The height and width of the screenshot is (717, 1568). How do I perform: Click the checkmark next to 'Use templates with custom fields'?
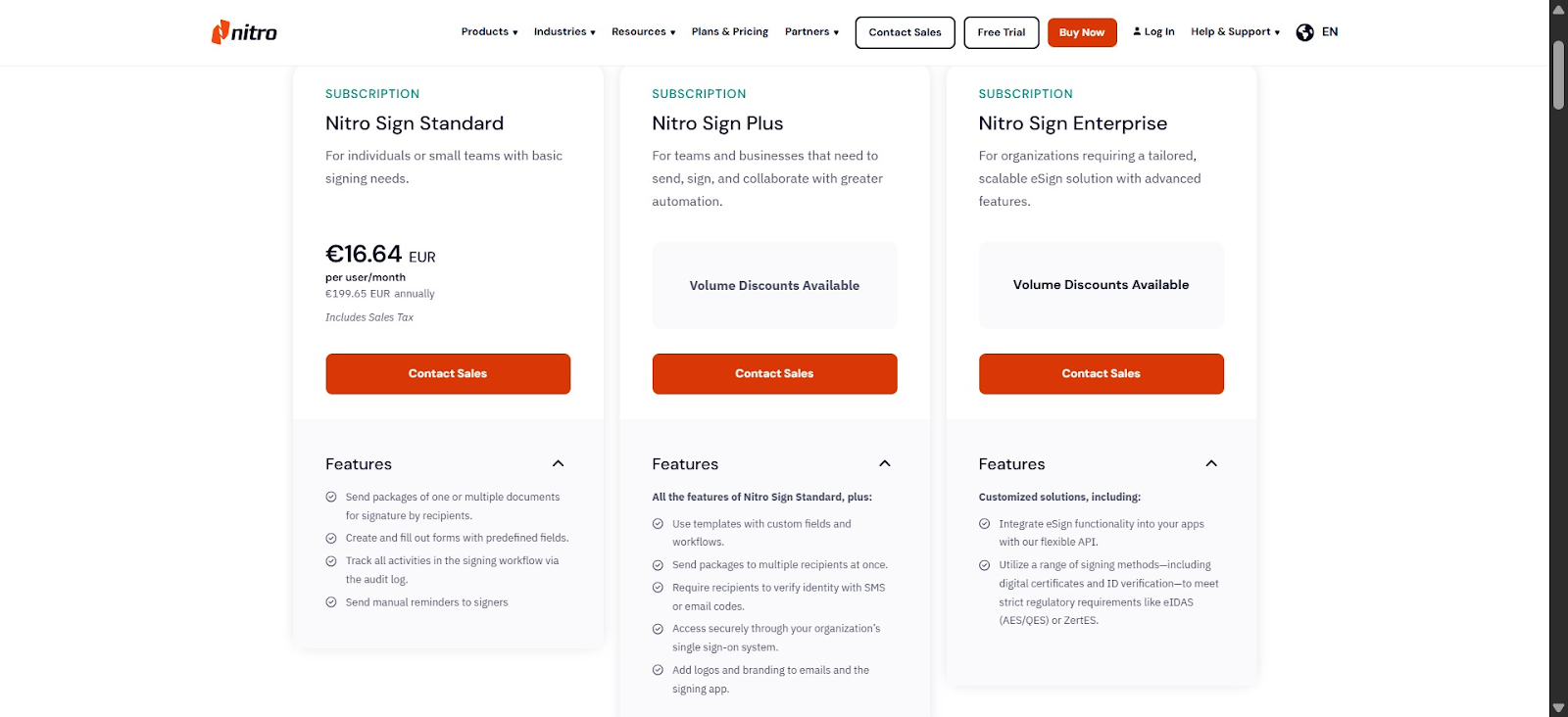click(657, 523)
